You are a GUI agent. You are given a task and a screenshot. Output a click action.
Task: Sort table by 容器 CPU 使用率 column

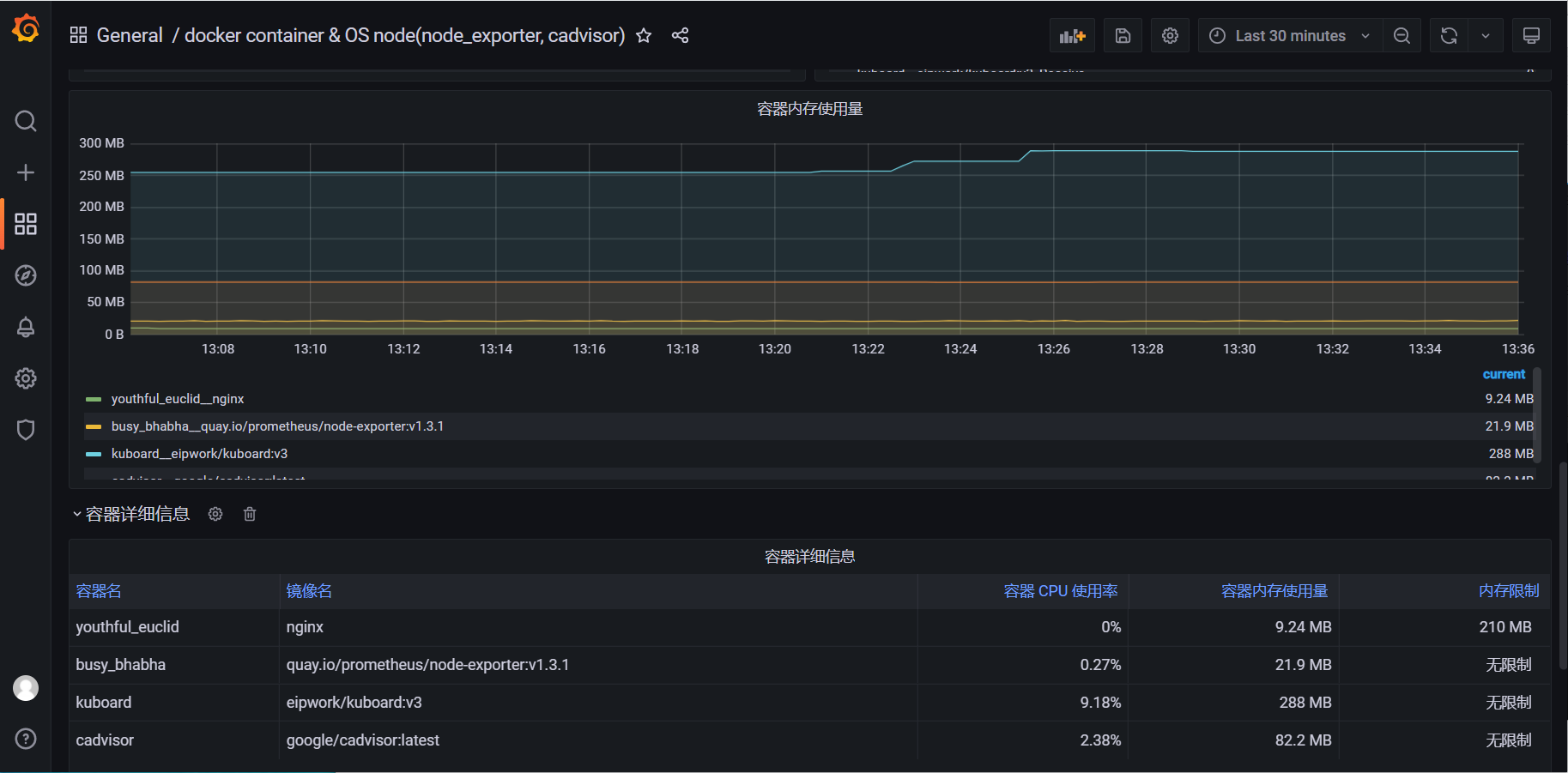[1060, 591]
